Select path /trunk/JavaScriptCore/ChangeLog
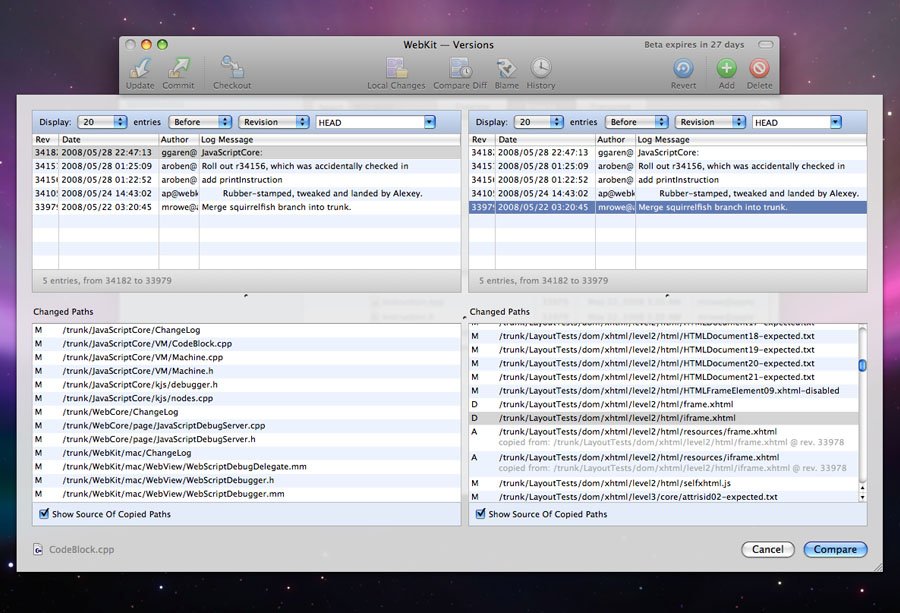 tap(246, 330)
